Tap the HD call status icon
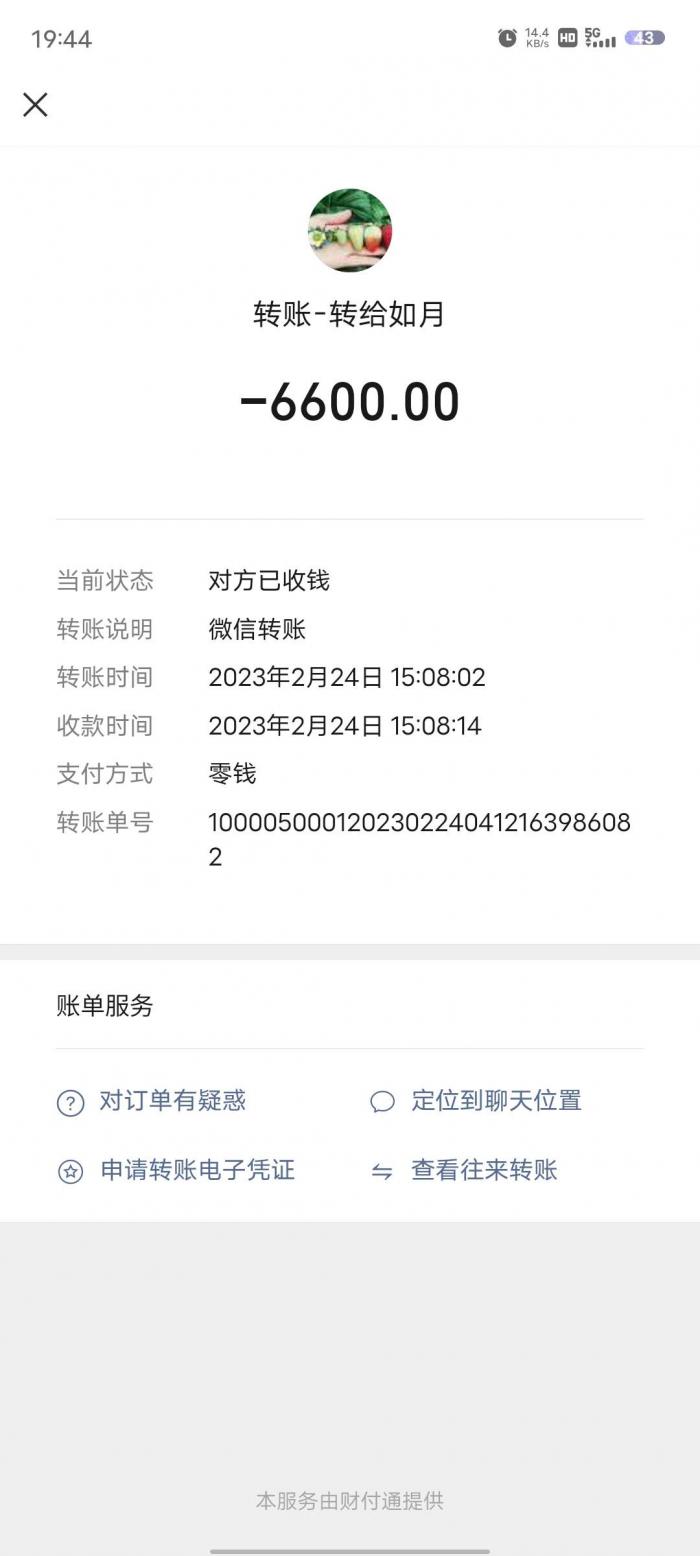The width and height of the screenshot is (700, 1556). coord(568,38)
